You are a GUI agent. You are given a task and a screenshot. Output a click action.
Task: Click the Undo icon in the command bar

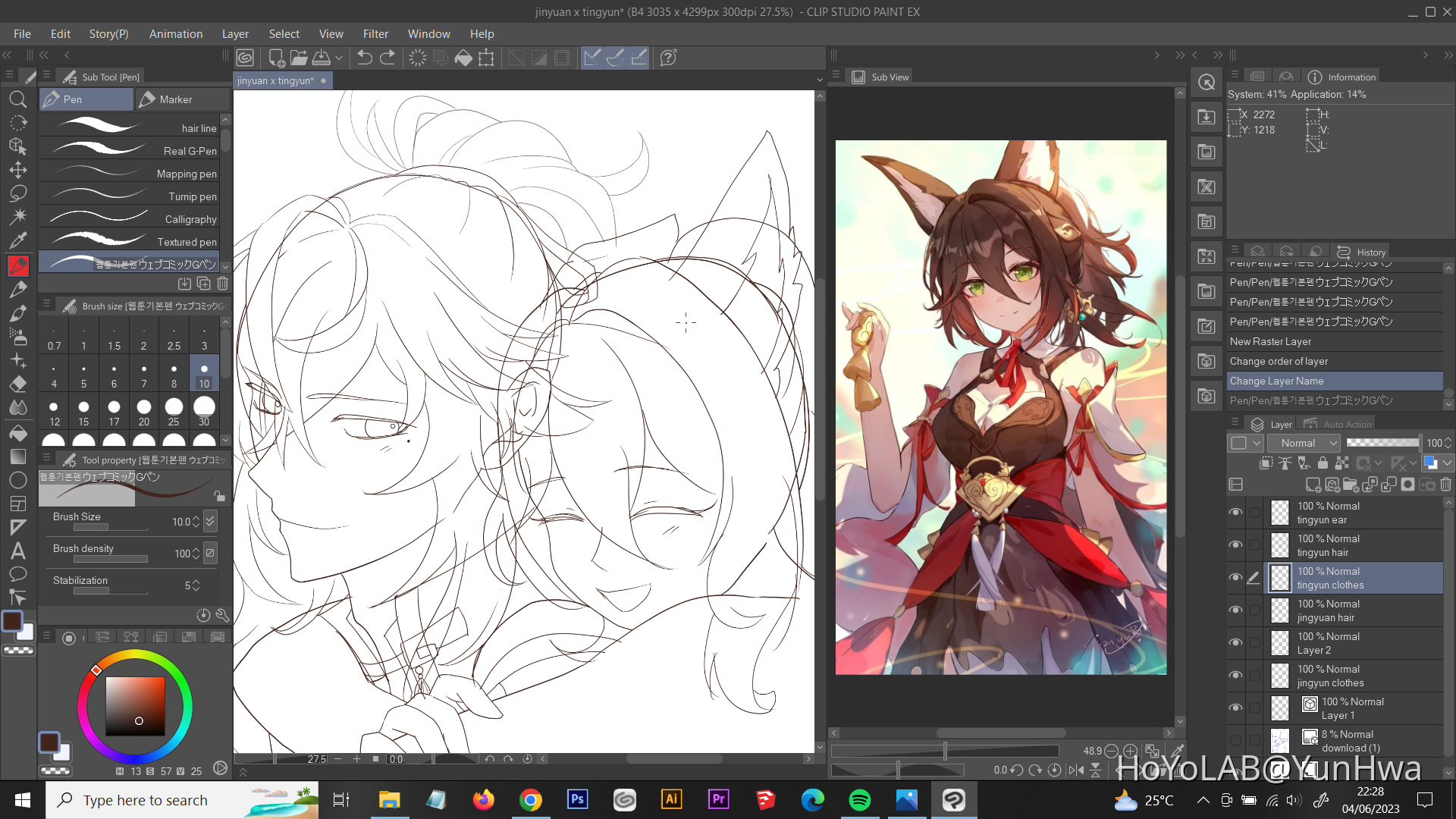364,57
